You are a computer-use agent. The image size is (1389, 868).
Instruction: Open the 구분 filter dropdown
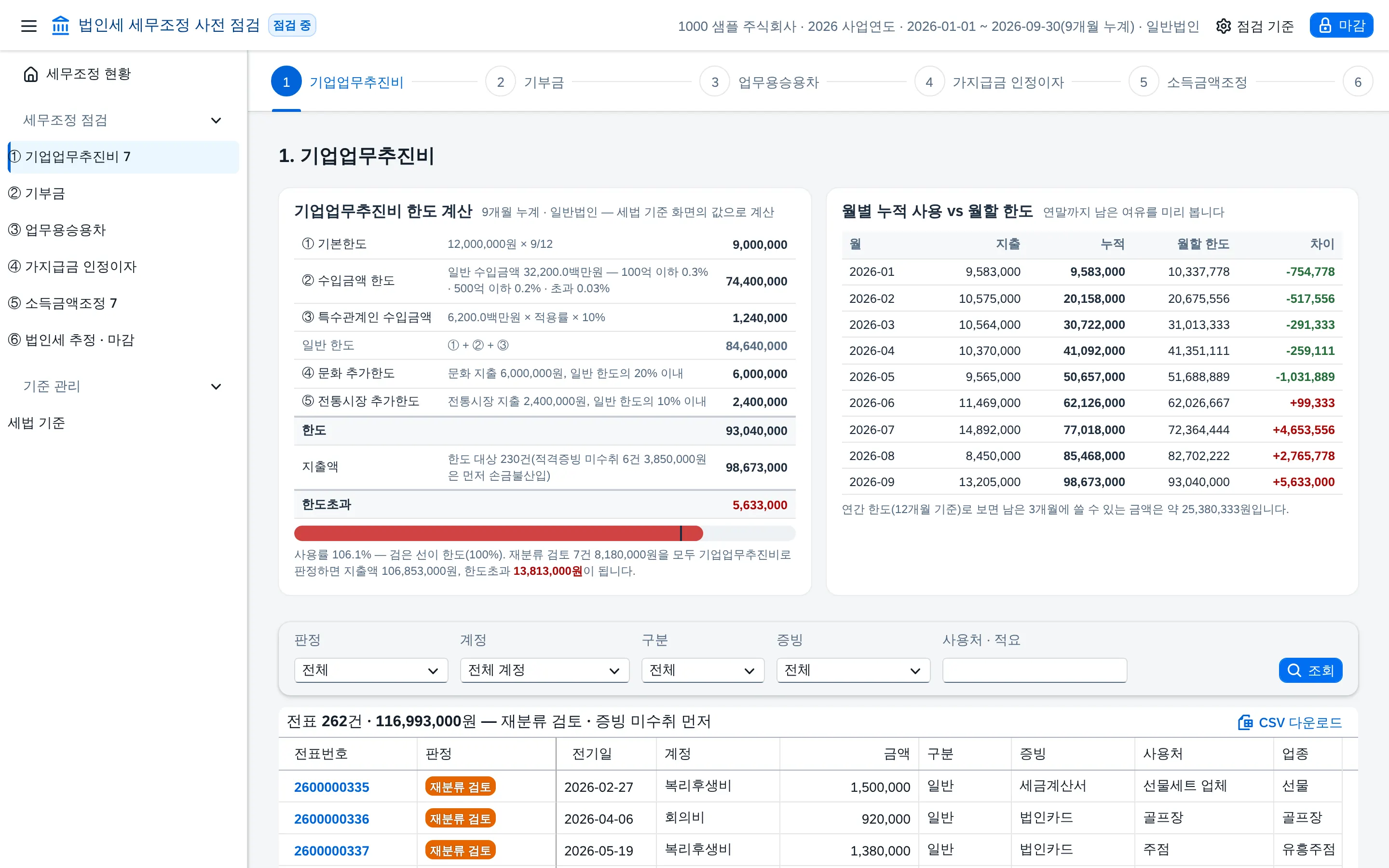pos(703,670)
